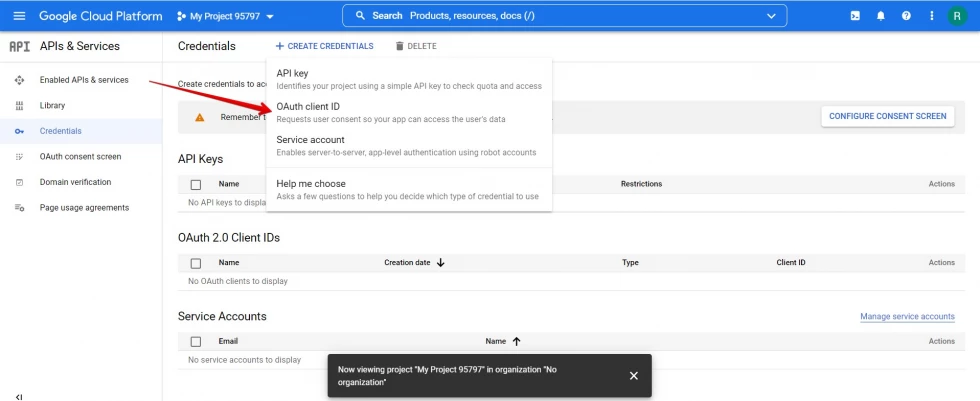This screenshot has height=401, width=980.
Task: Sort by Creation date column
Action: tap(407, 263)
